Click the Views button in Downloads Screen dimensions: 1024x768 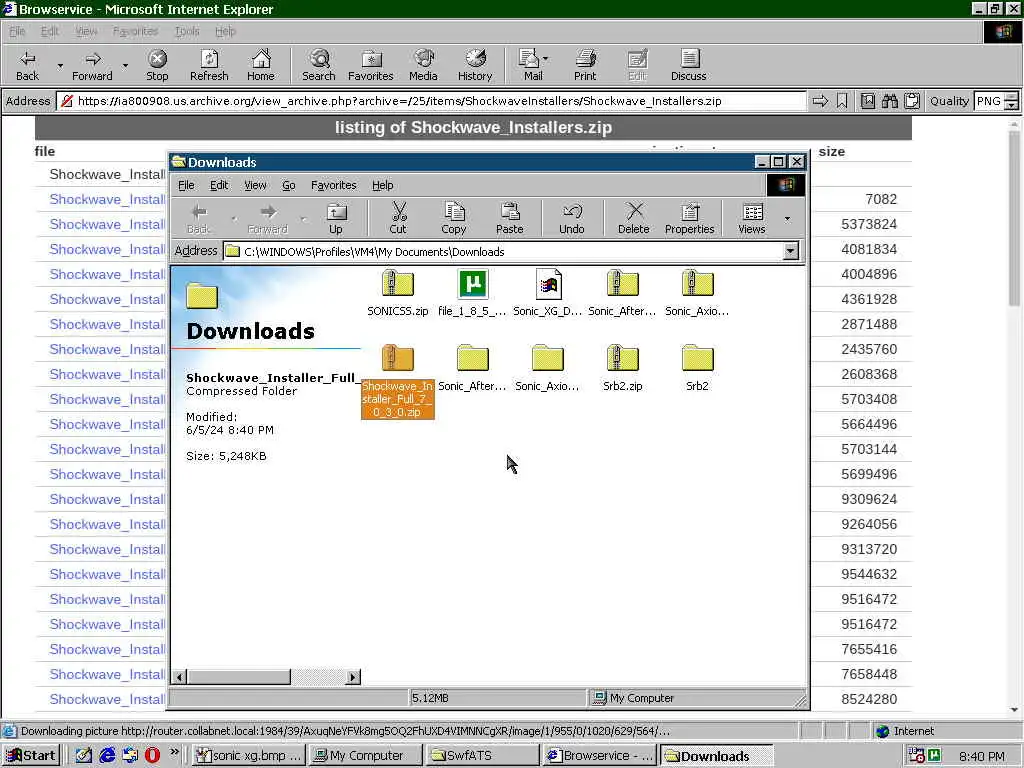pyautogui.click(x=752, y=218)
